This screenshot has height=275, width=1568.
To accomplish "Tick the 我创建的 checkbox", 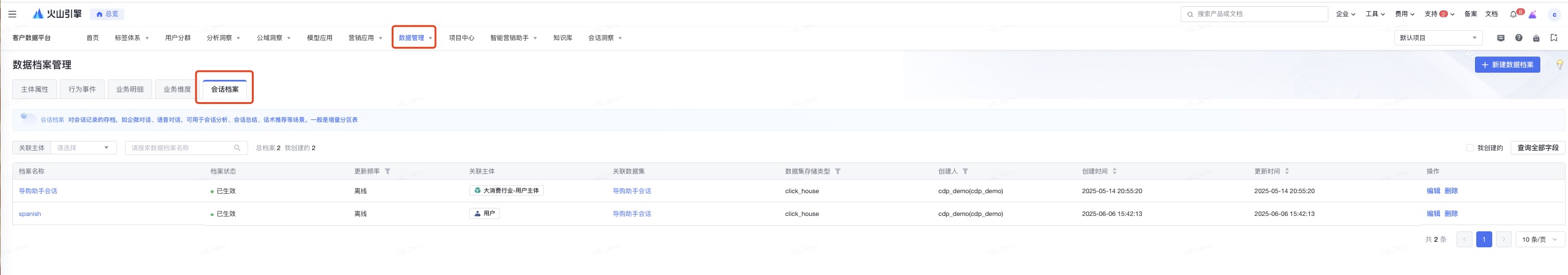I will tap(1470, 148).
